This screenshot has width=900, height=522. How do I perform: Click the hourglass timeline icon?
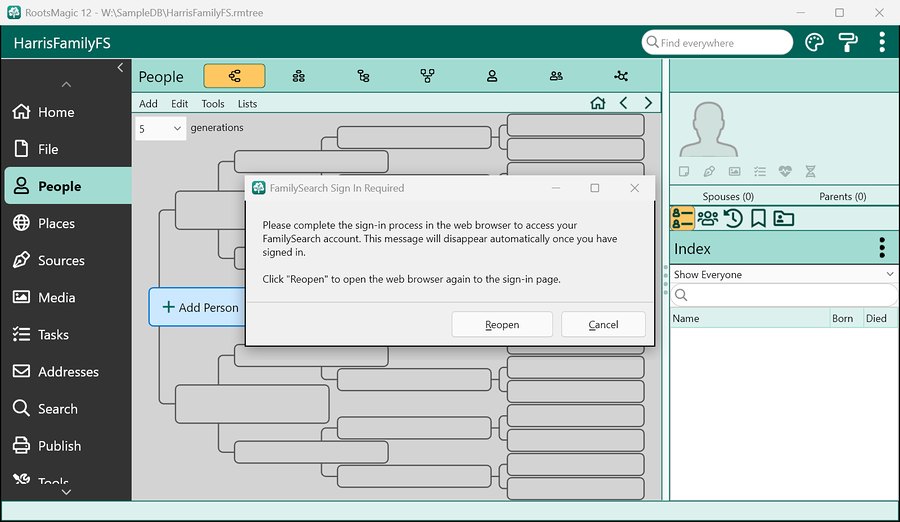[x=810, y=171]
